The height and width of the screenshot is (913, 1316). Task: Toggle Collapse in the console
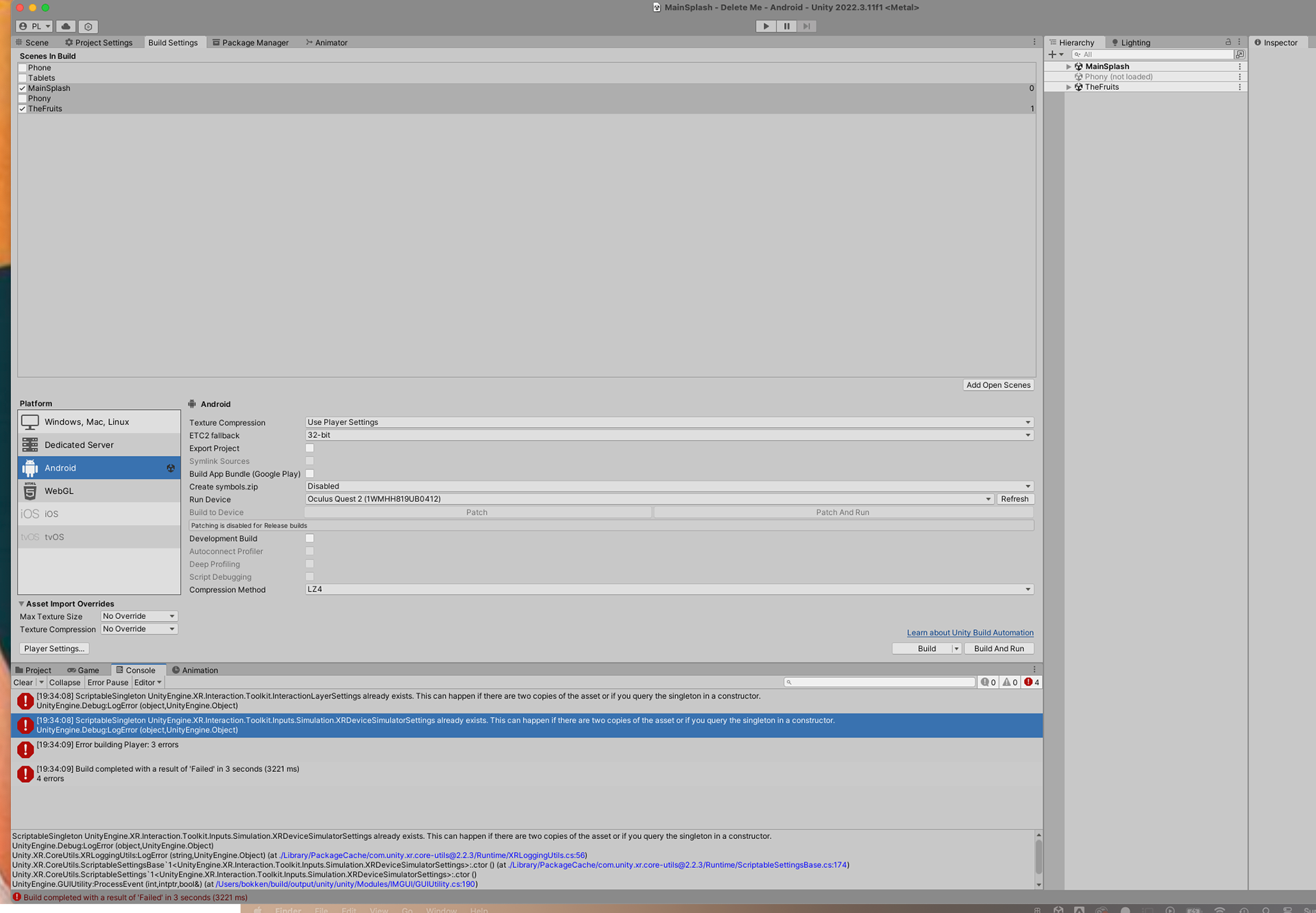pos(64,683)
